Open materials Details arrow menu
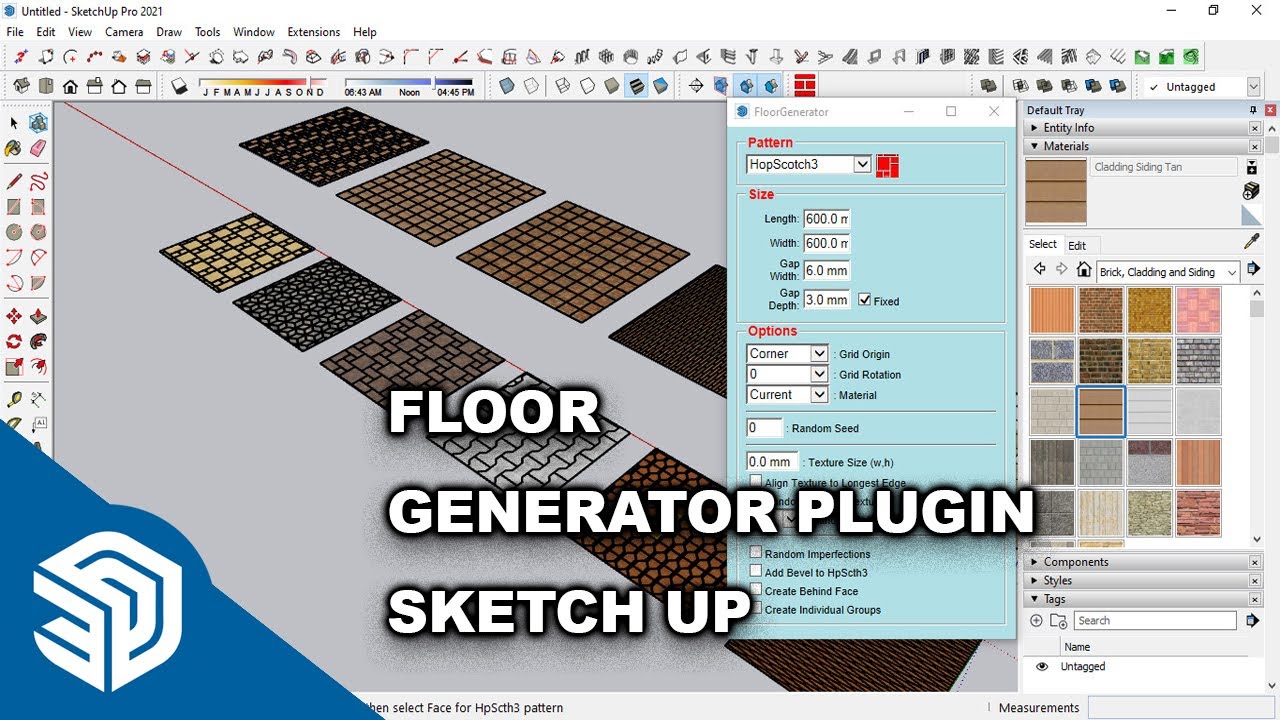The height and width of the screenshot is (720, 1280). tap(1252, 269)
